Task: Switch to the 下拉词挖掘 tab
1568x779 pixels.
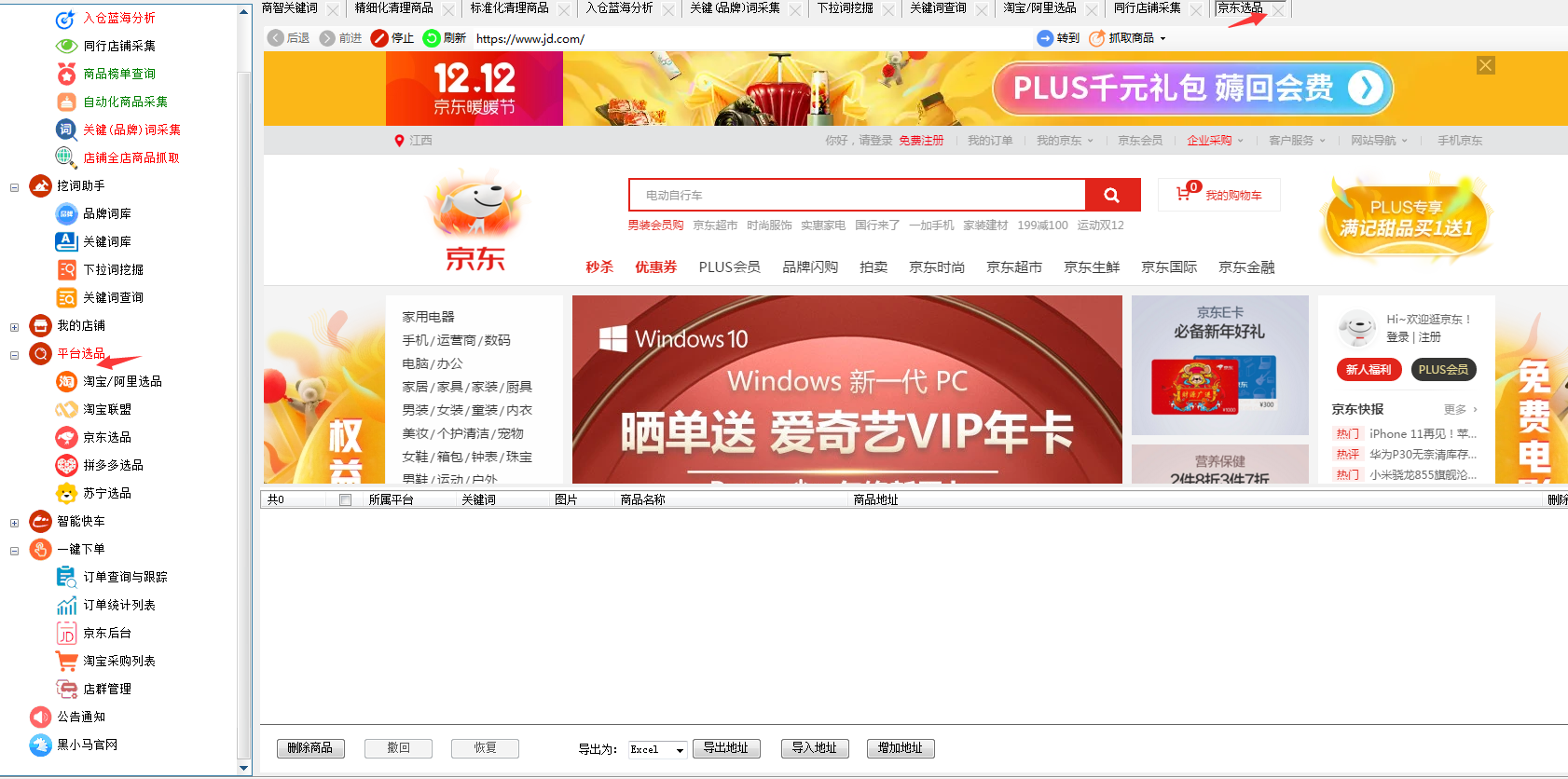Action: [x=845, y=7]
